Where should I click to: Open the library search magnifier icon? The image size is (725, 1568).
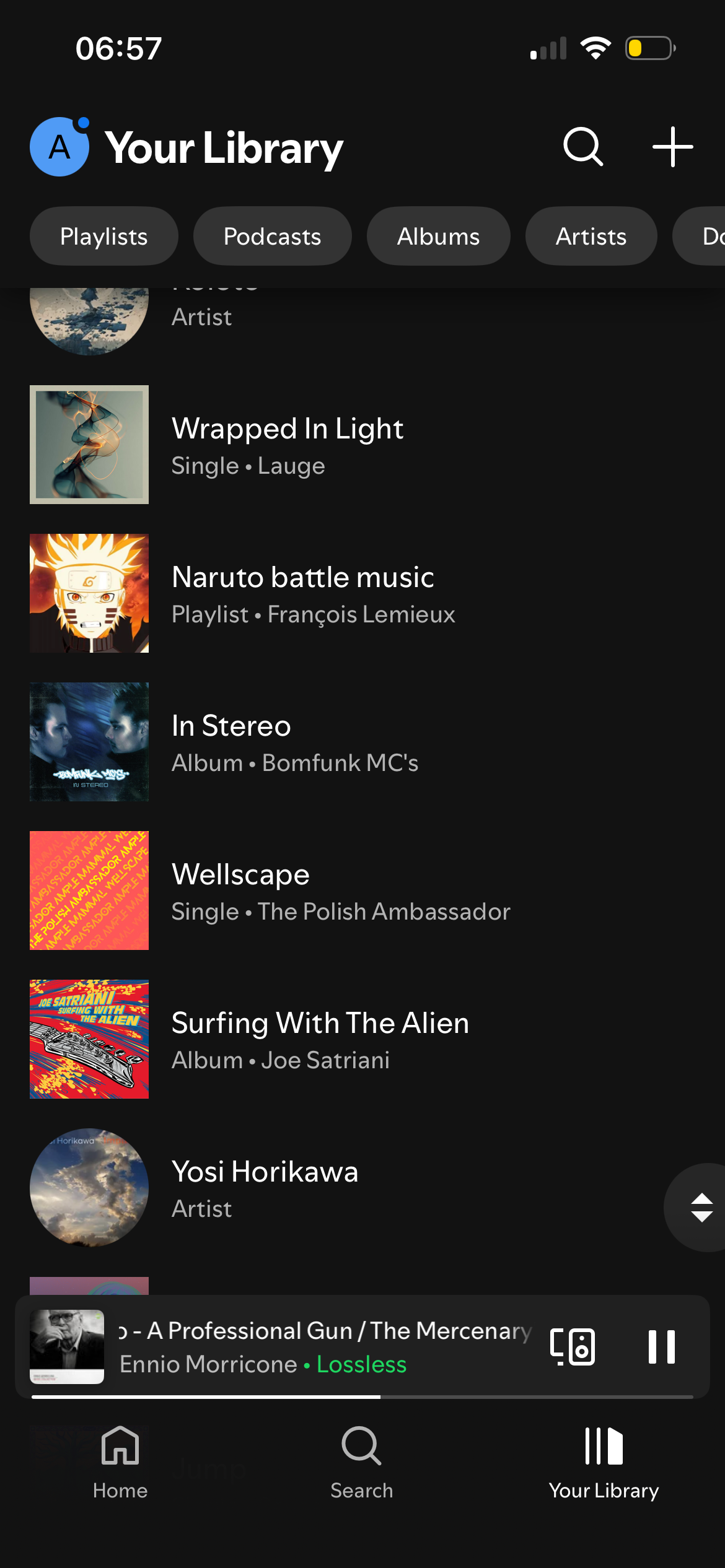pyautogui.click(x=583, y=147)
